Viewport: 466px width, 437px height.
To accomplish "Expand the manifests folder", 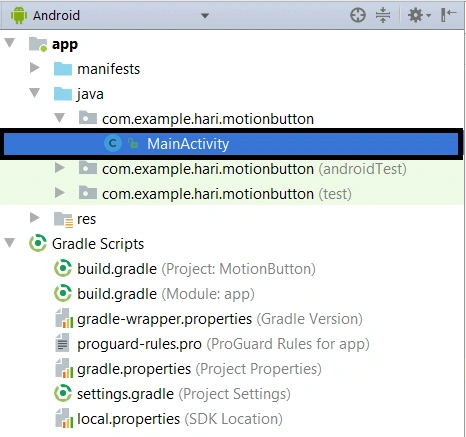I will (x=34, y=68).
